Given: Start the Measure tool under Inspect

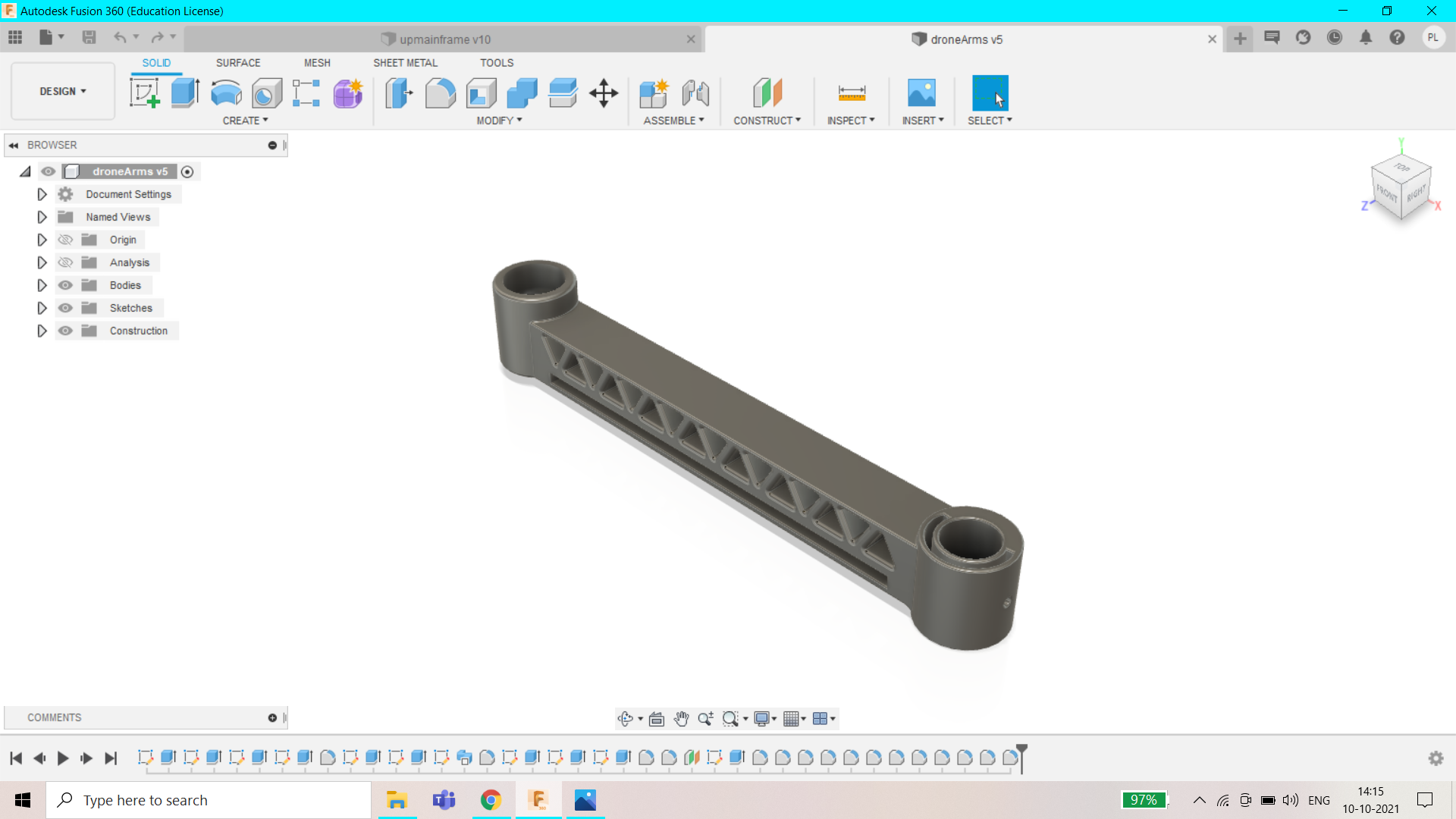Looking at the screenshot, I should (851, 93).
